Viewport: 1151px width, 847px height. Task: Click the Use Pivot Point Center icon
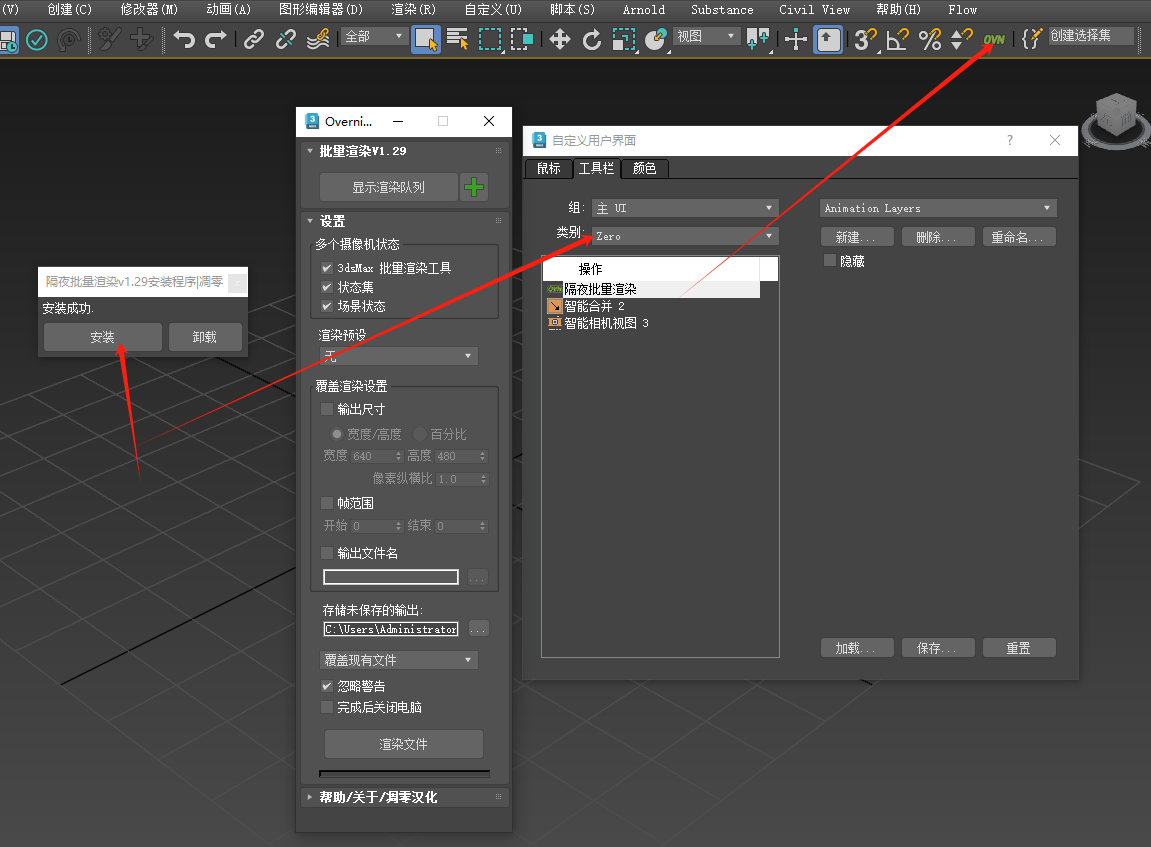[758, 38]
